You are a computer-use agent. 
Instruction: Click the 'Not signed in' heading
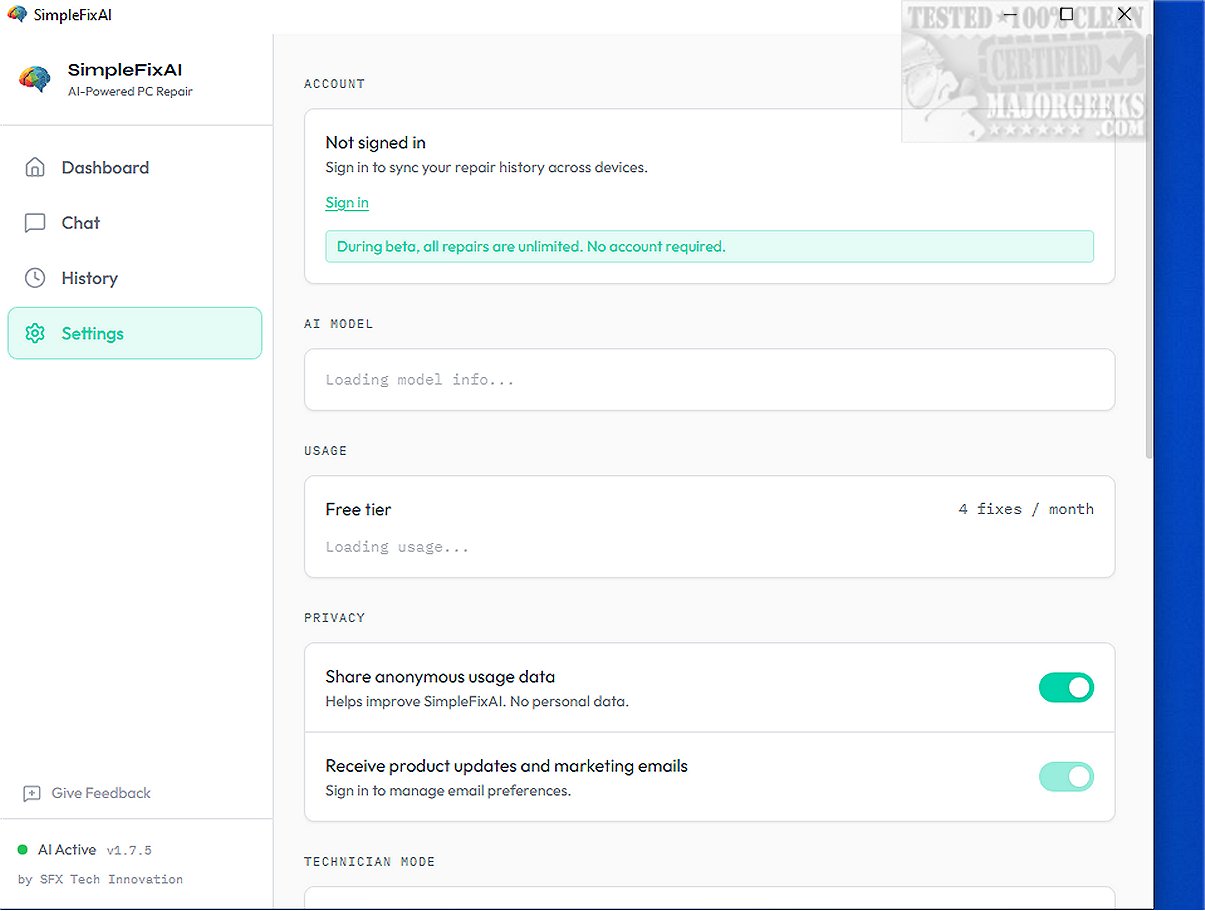(x=375, y=143)
